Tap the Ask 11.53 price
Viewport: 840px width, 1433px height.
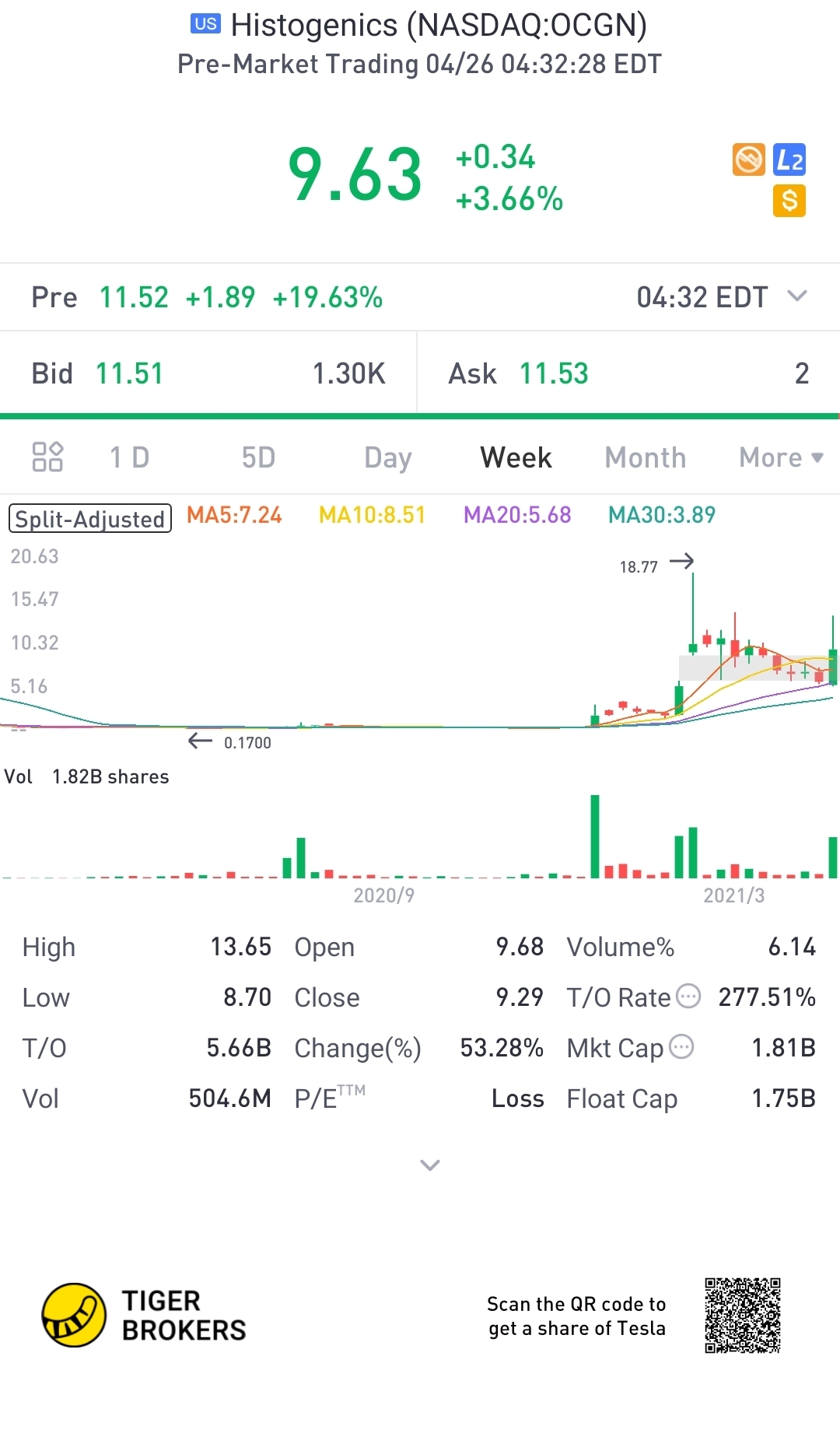[x=554, y=373]
